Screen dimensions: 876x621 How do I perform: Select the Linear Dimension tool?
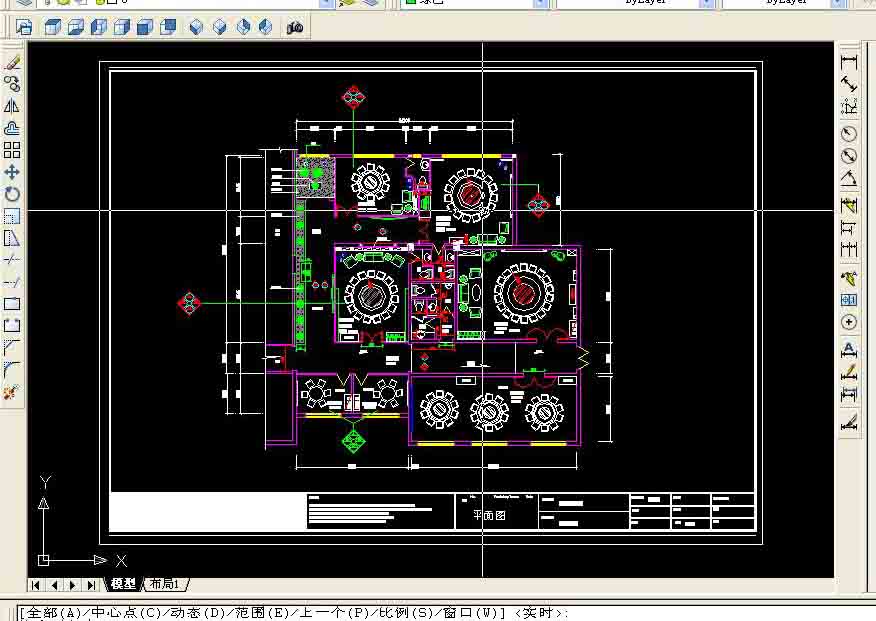pyautogui.click(x=849, y=61)
